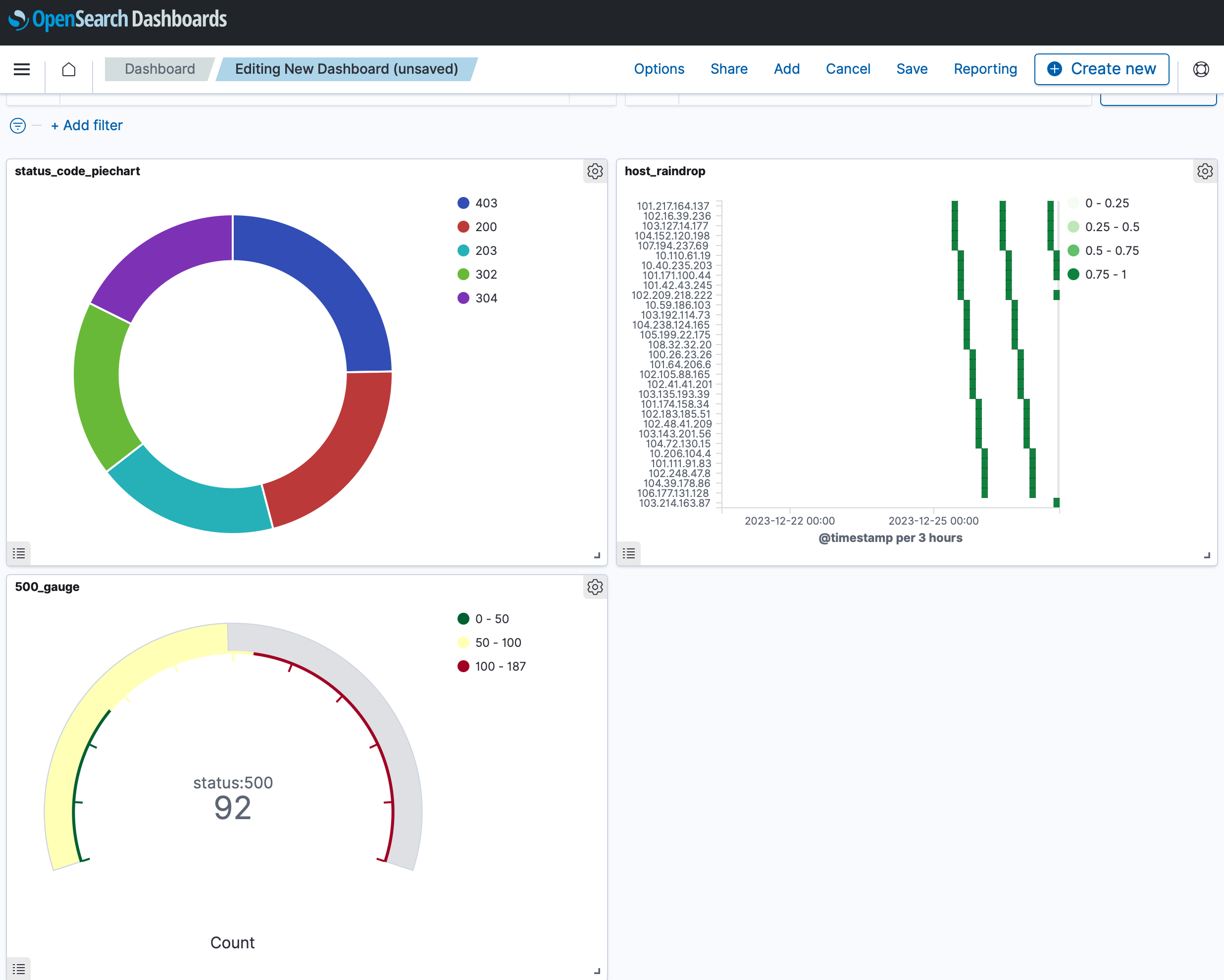The width and height of the screenshot is (1224, 980).
Task: Click the 403 legend color dot
Action: click(463, 203)
